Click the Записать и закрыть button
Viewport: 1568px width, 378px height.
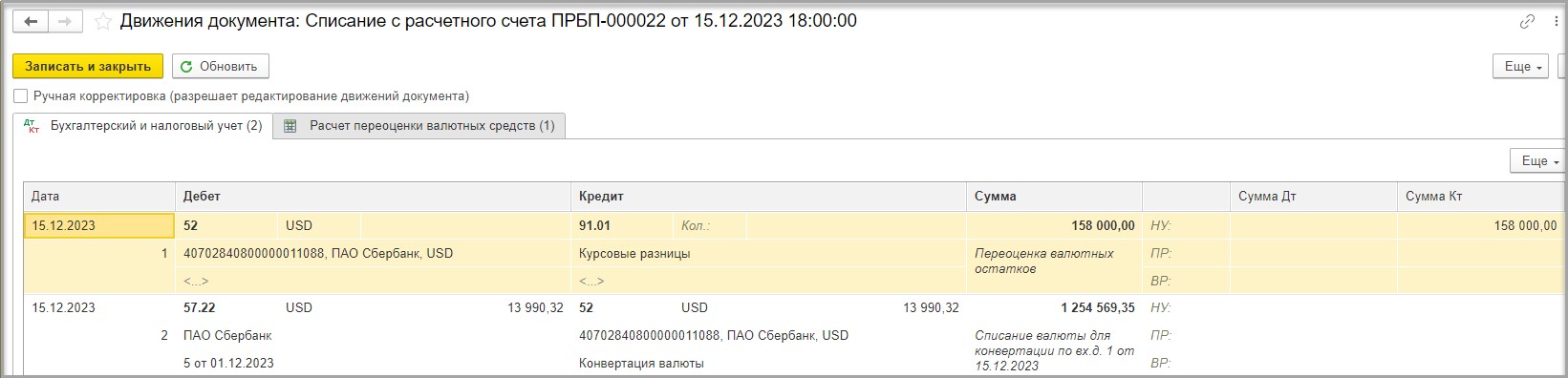[88, 67]
